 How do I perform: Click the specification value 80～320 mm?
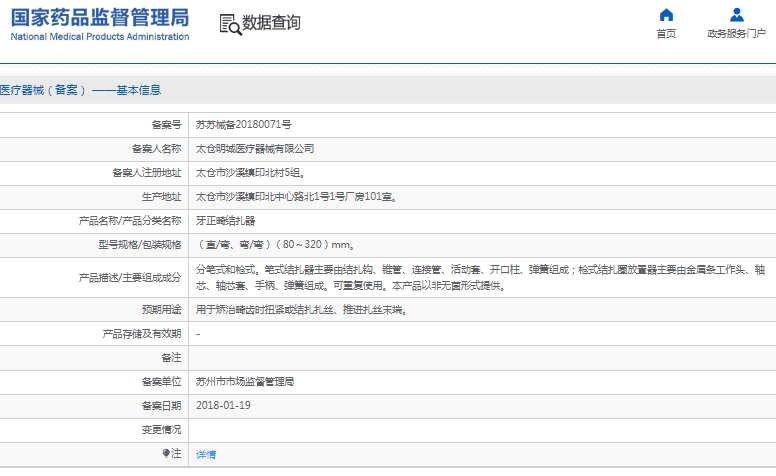point(275,245)
